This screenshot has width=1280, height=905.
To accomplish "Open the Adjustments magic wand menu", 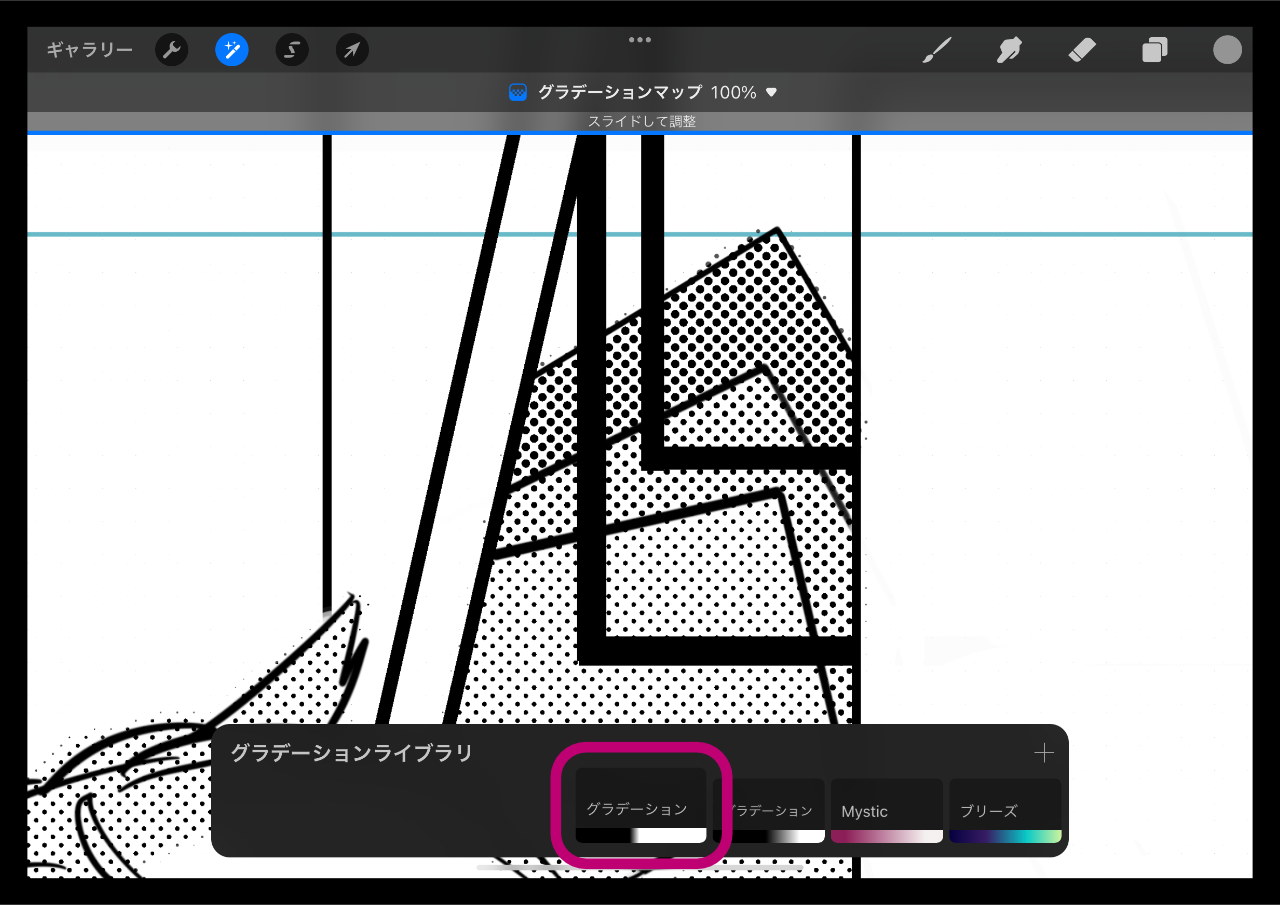I will point(232,50).
